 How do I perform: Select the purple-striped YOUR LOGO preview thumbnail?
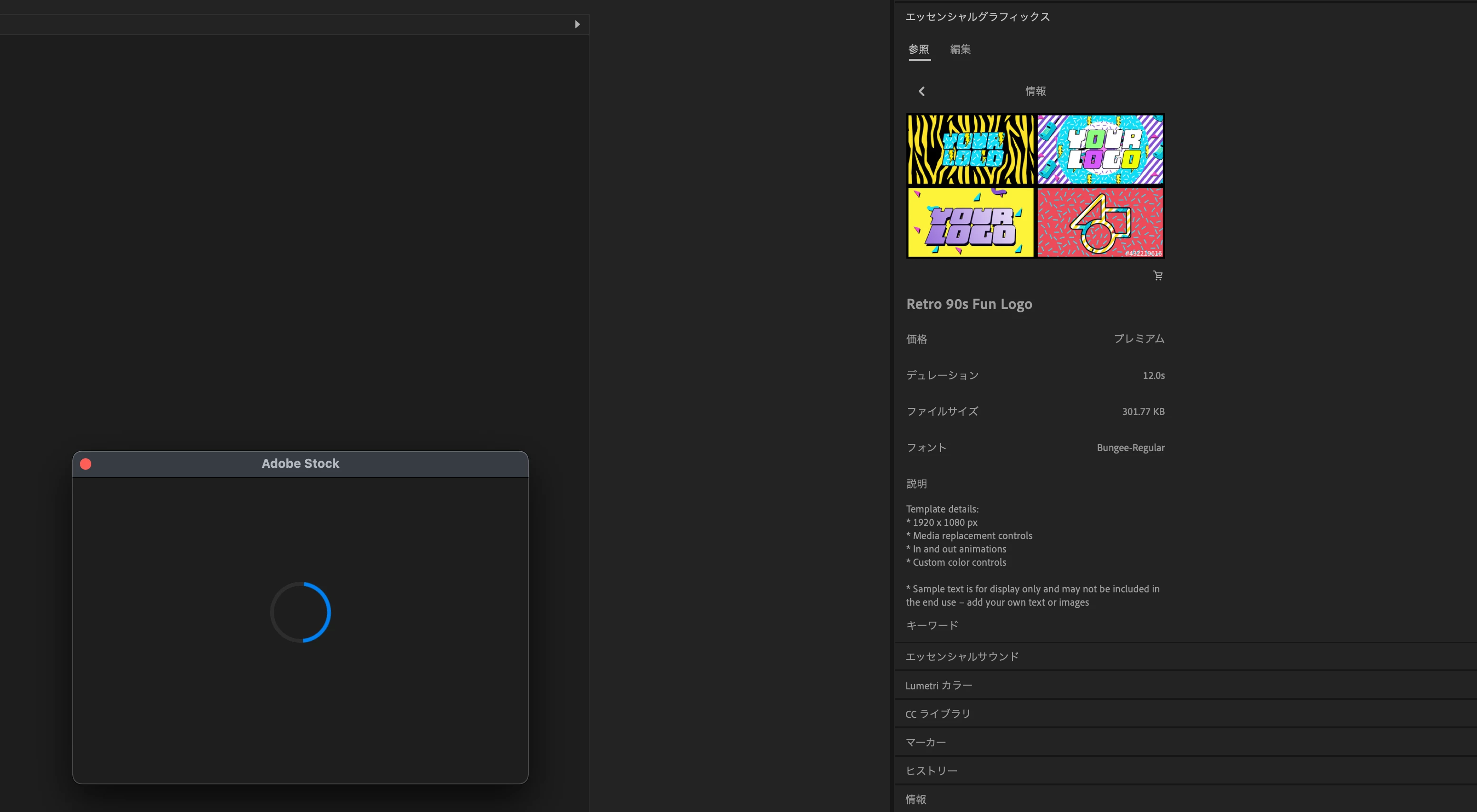1100,150
